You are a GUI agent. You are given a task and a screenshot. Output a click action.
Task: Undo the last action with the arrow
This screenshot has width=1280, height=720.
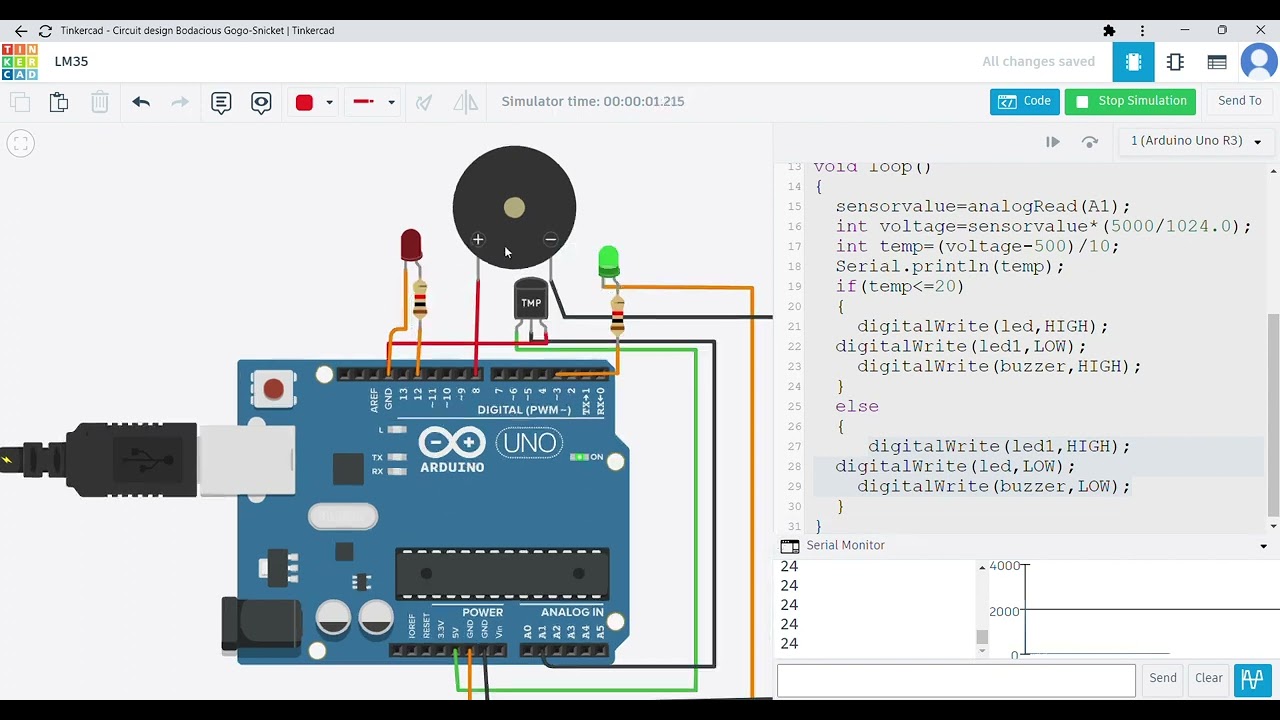point(141,101)
